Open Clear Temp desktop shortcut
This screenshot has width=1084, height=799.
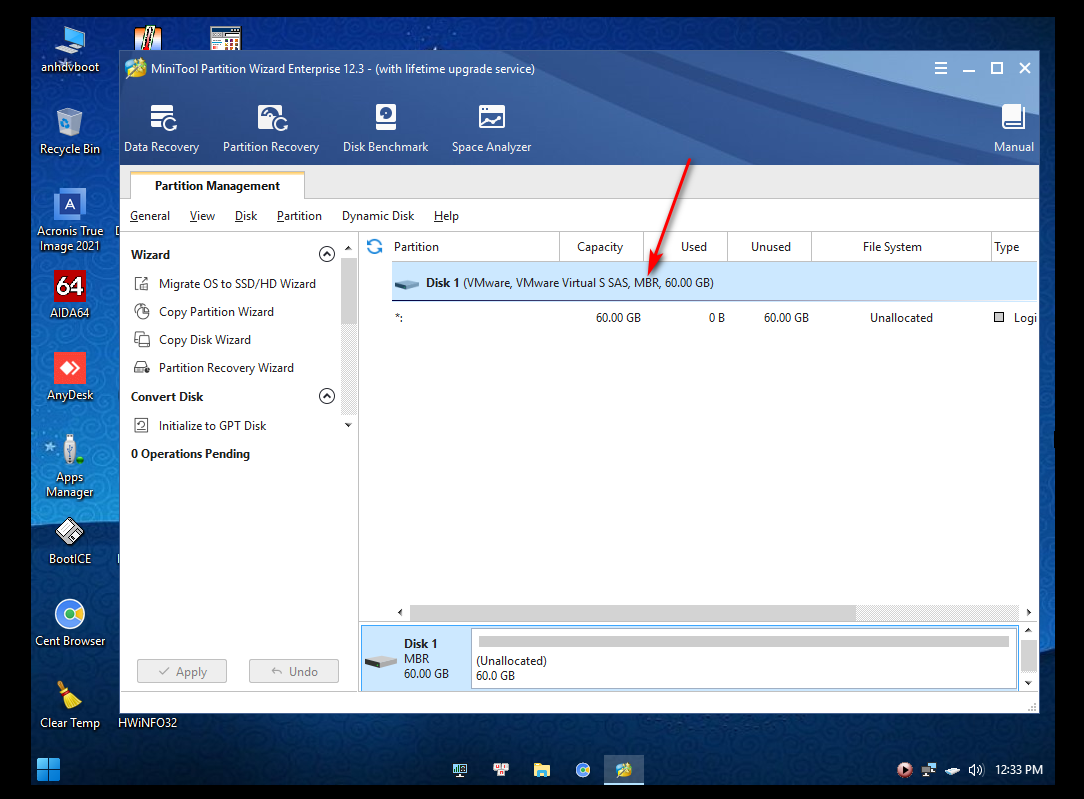[70, 705]
